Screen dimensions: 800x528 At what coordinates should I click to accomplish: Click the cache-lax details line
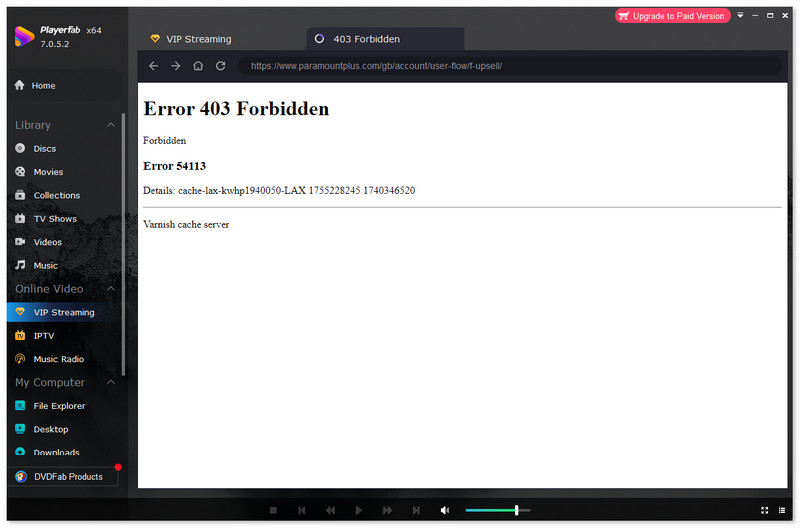click(x=279, y=190)
